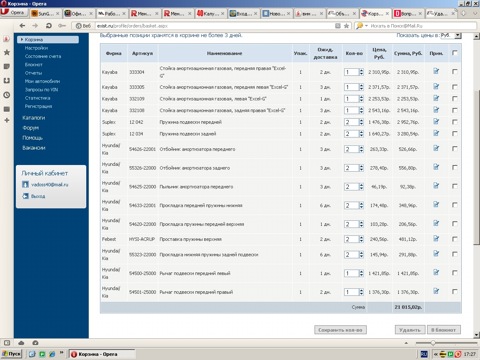Open the Каталоги menu item in sidebar
480x360 pixels.
click(33, 118)
